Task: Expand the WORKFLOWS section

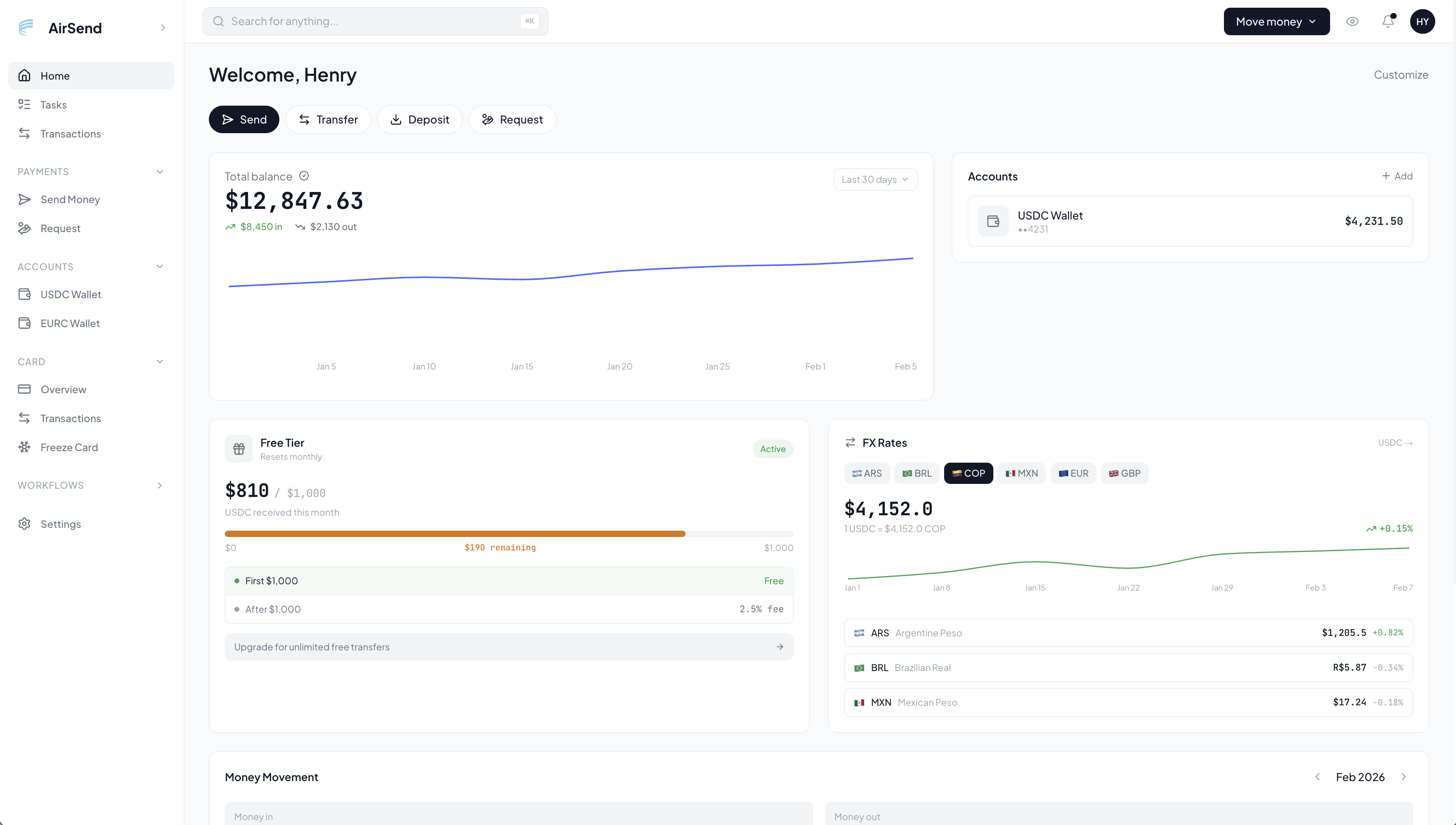Action: [x=159, y=485]
